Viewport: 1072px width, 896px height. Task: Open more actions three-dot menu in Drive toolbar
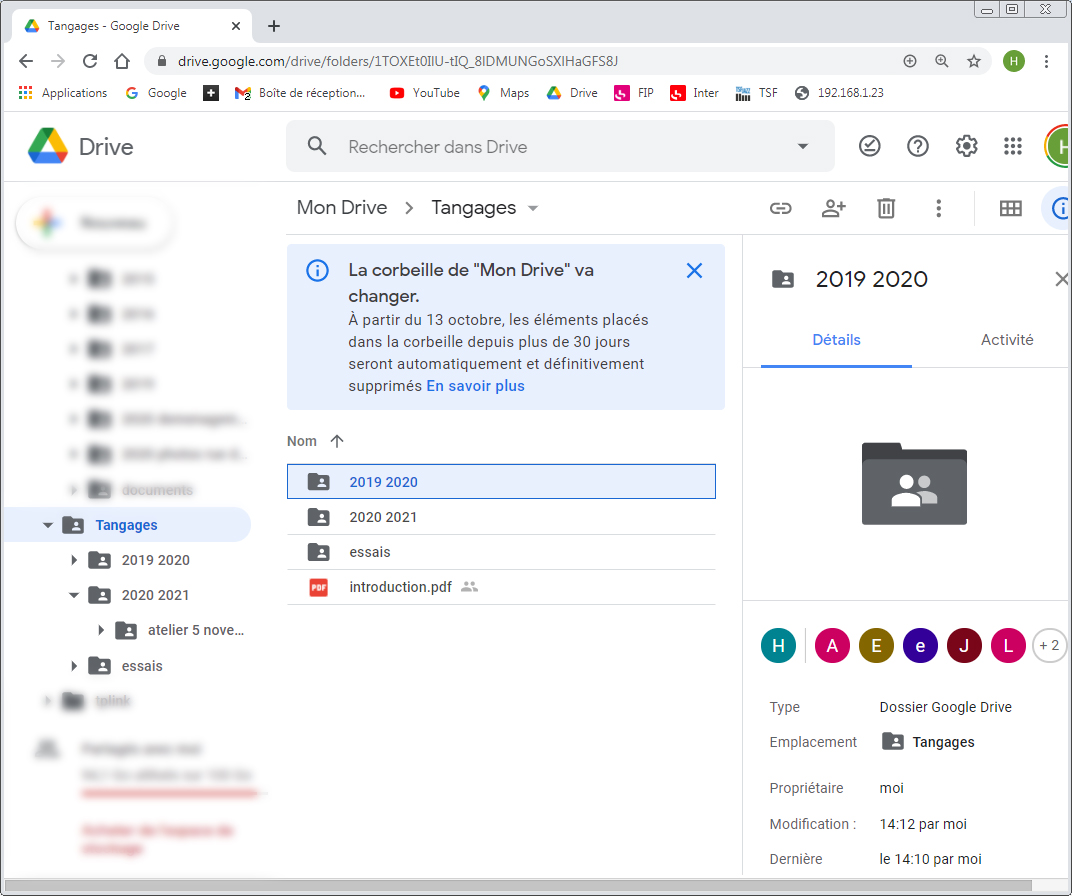tap(938, 208)
